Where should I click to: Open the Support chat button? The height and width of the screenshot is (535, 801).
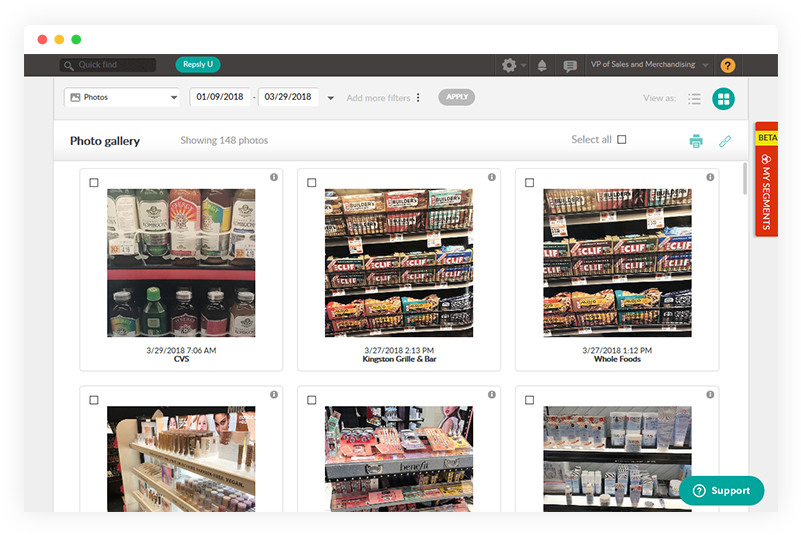tap(721, 491)
